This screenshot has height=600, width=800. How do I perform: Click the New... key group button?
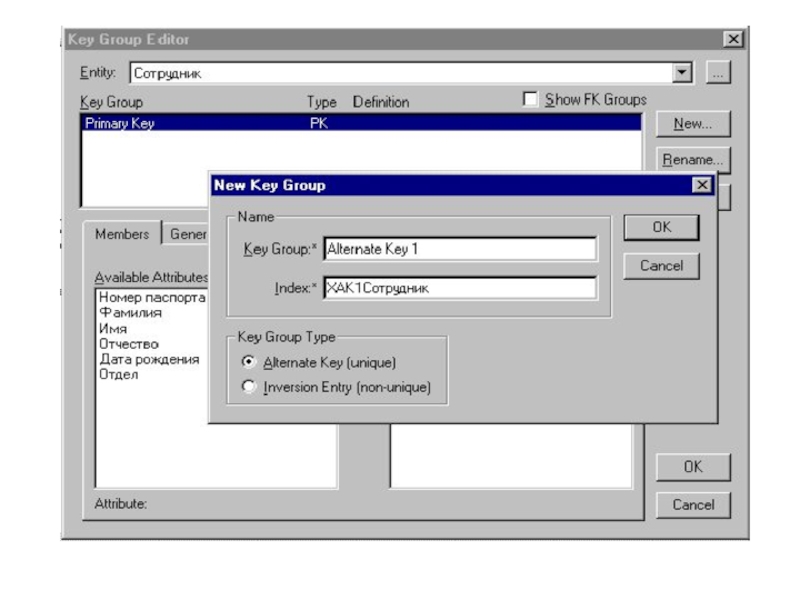pos(692,124)
